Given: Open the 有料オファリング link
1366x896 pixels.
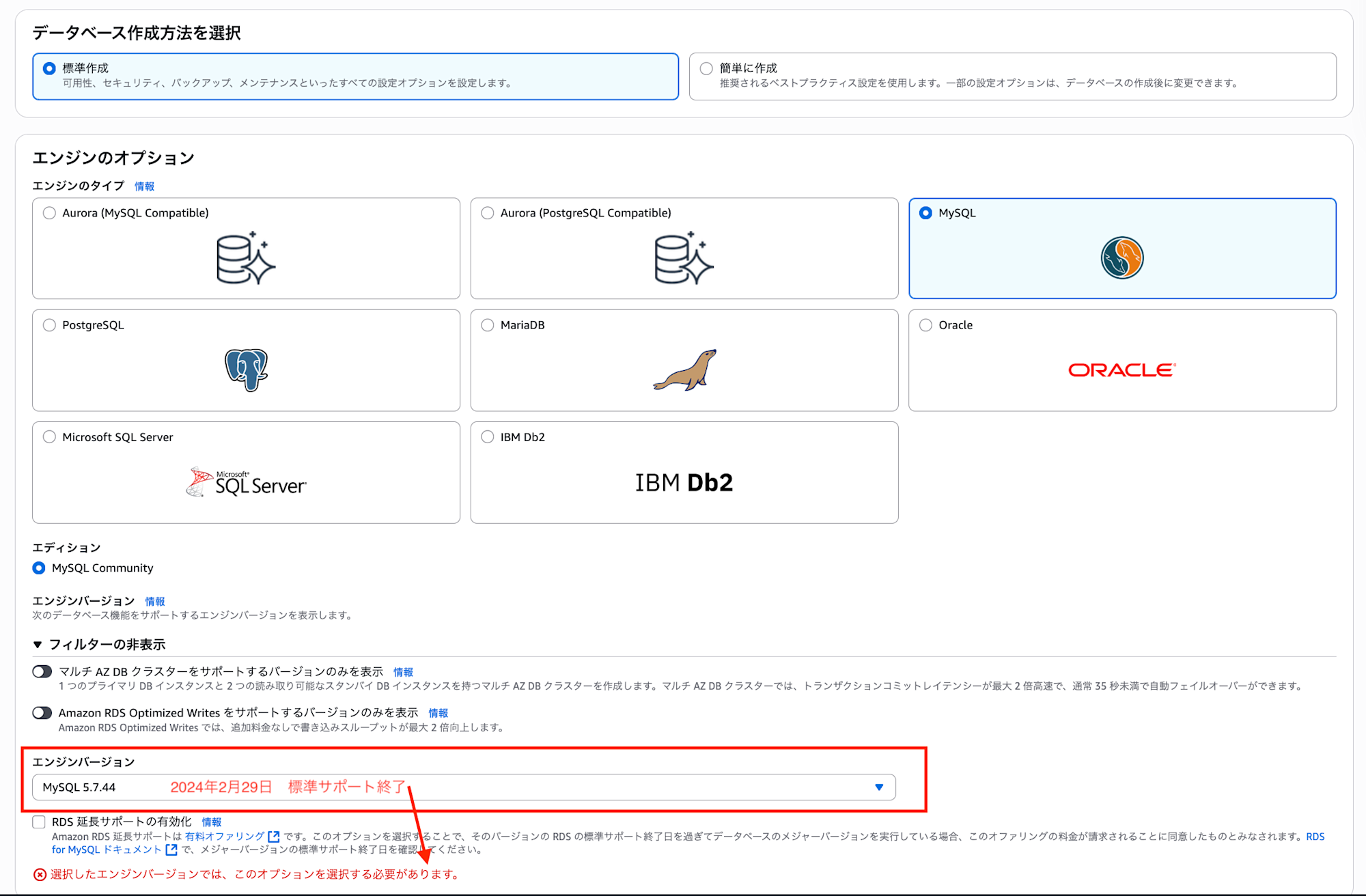Looking at the screenshot, I should tap(225, 837).
